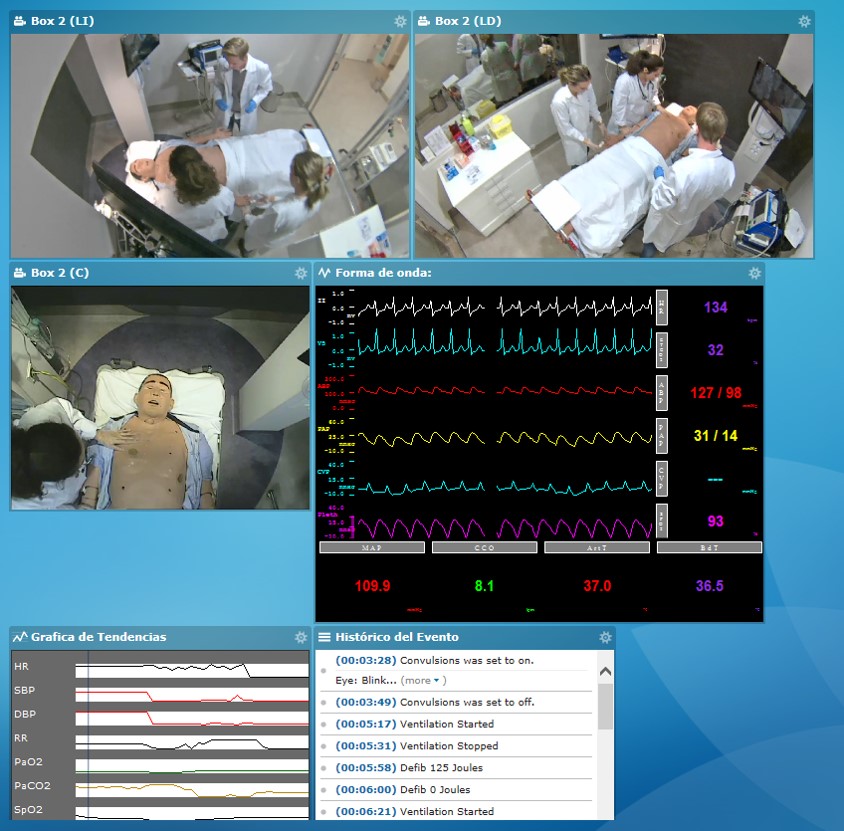The image size is (844, 831).
Task: Select the vertical CVP waveform button
Action: (x=662, y=478)
